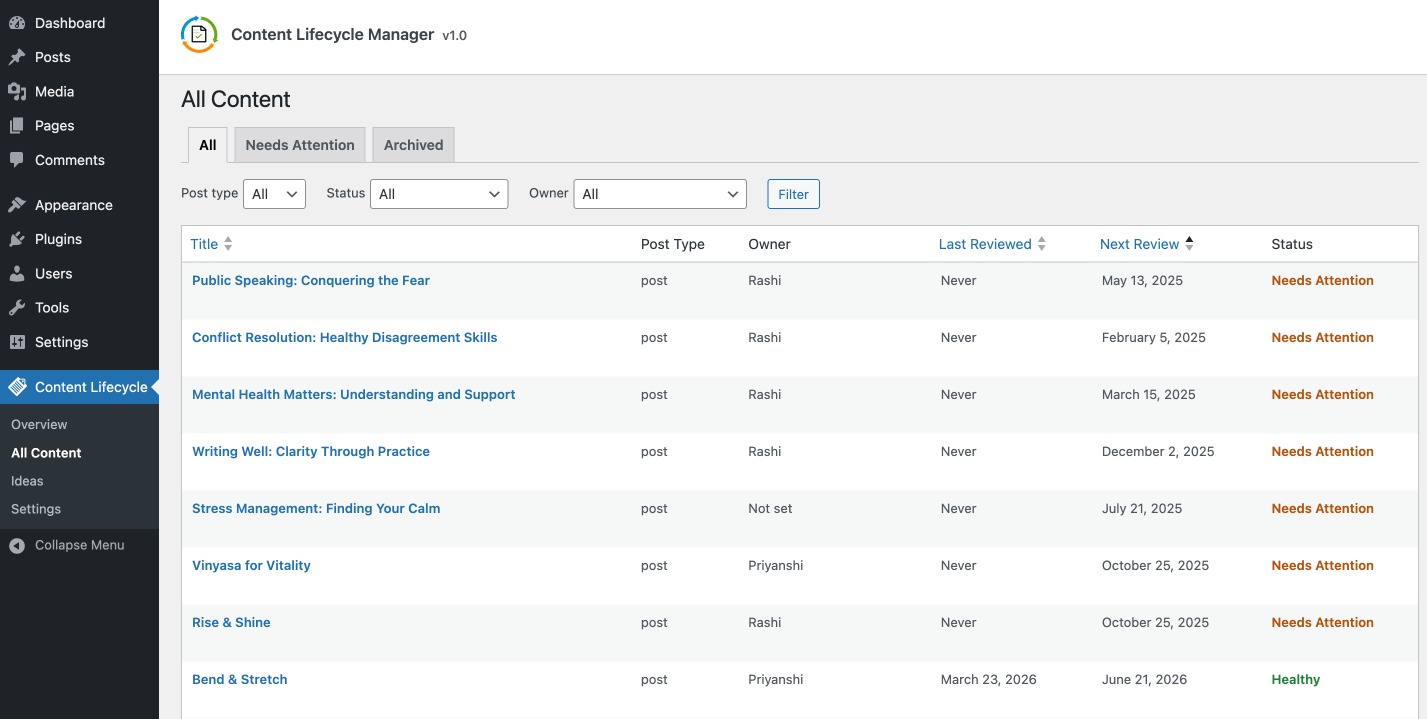Select the Media library icon
The width and height of the screenshot is (1427, 719).
[17, 91]
